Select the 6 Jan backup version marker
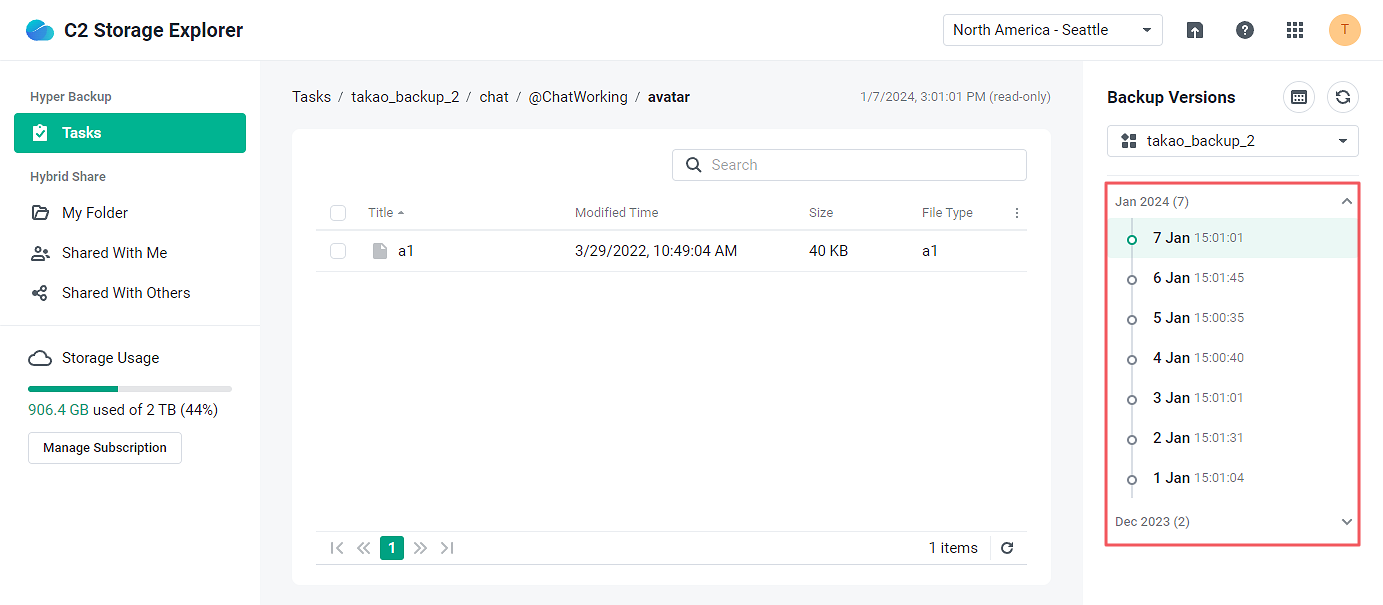This screenshot has width=1383, height=605. 1131,278
